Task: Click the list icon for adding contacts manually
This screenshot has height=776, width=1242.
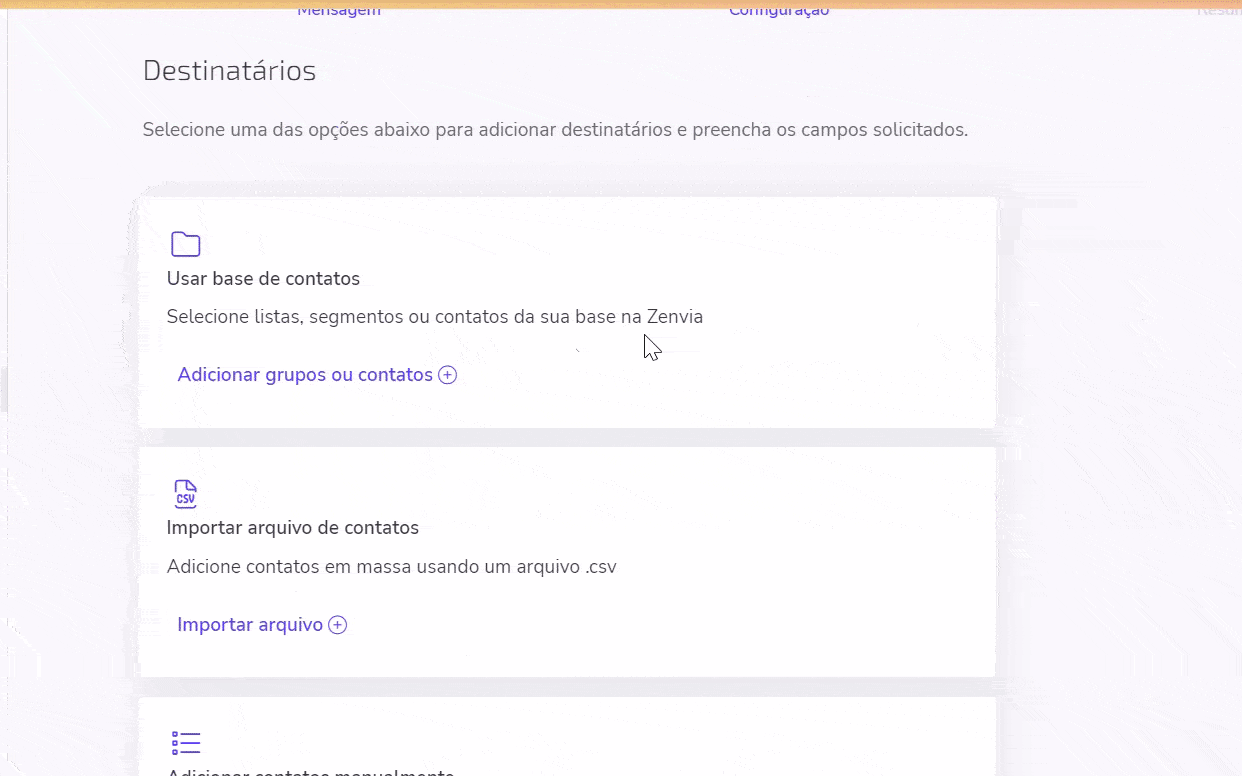Action: click(186, 743)
